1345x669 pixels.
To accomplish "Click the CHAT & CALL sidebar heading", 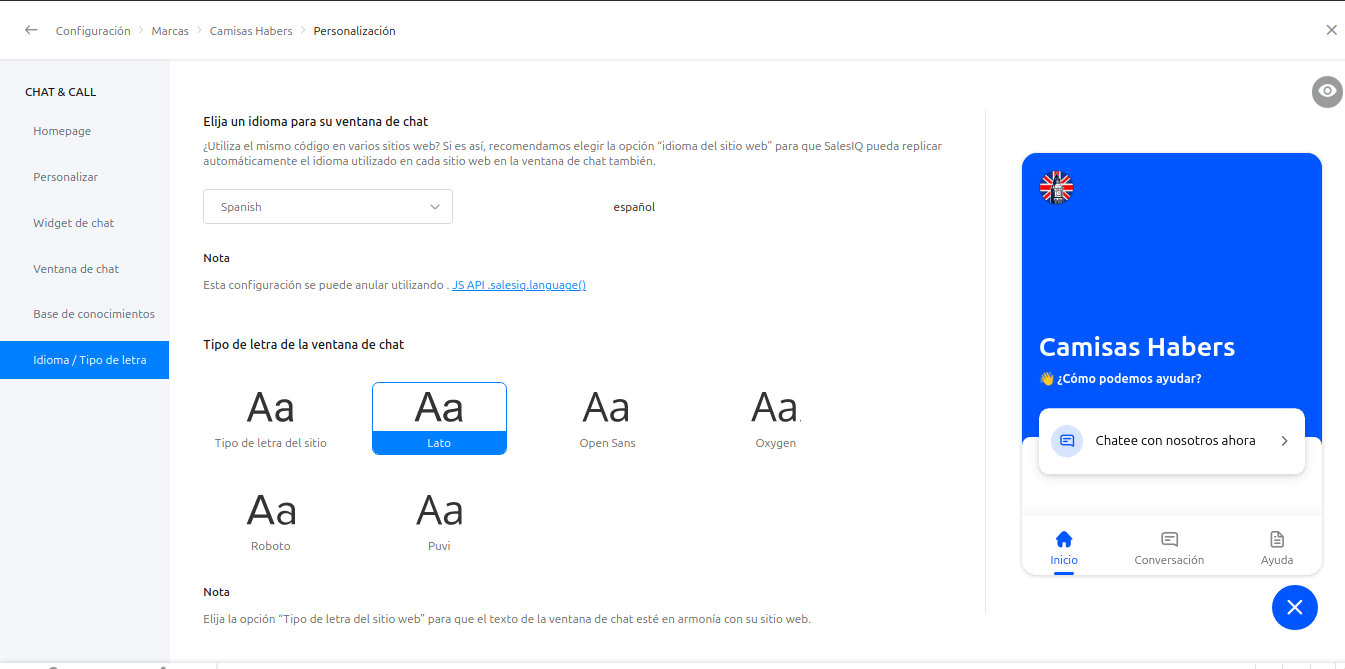I will coord(61,92).
